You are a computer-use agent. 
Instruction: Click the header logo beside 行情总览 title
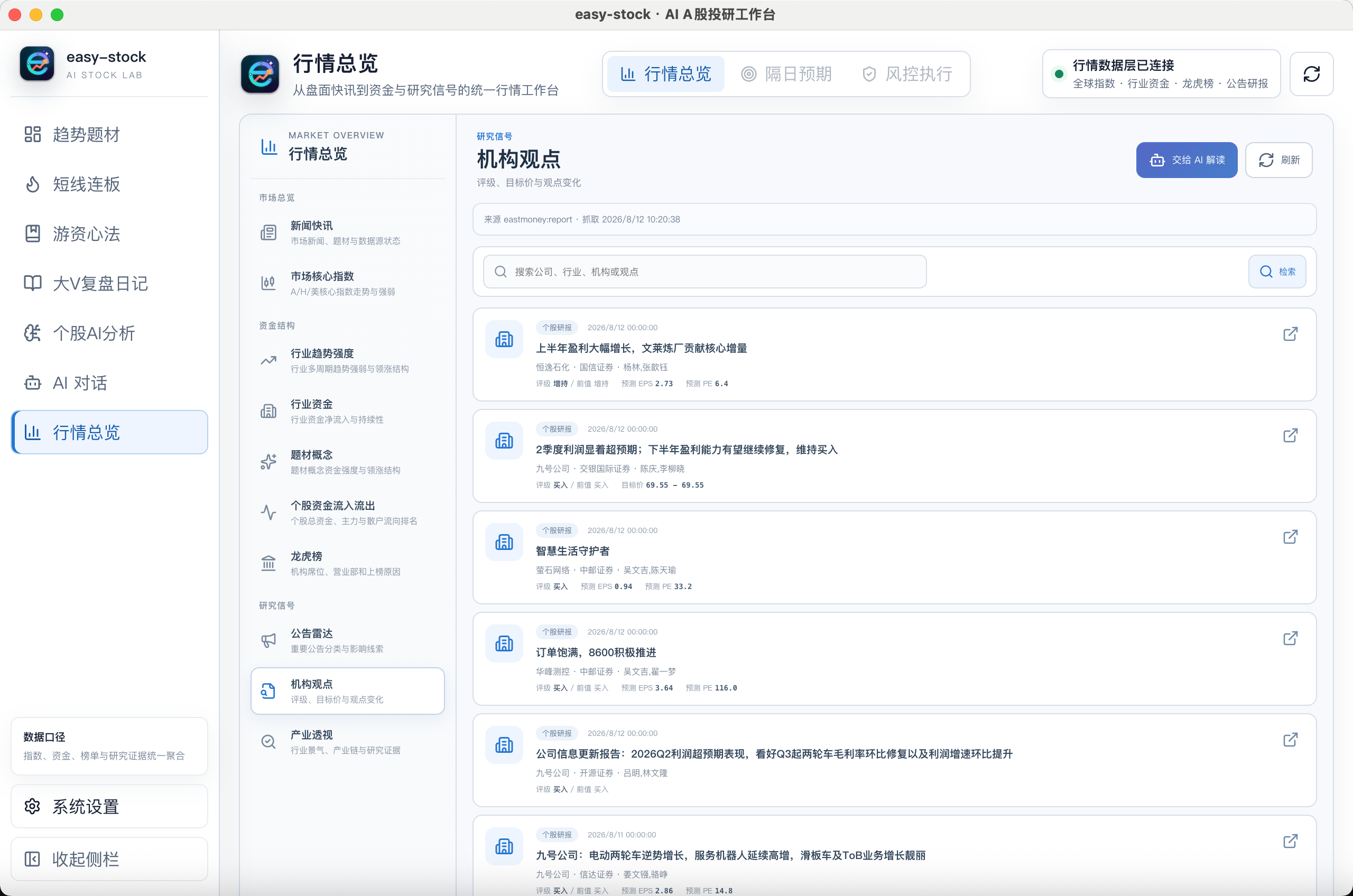click(x=260, y=74)
